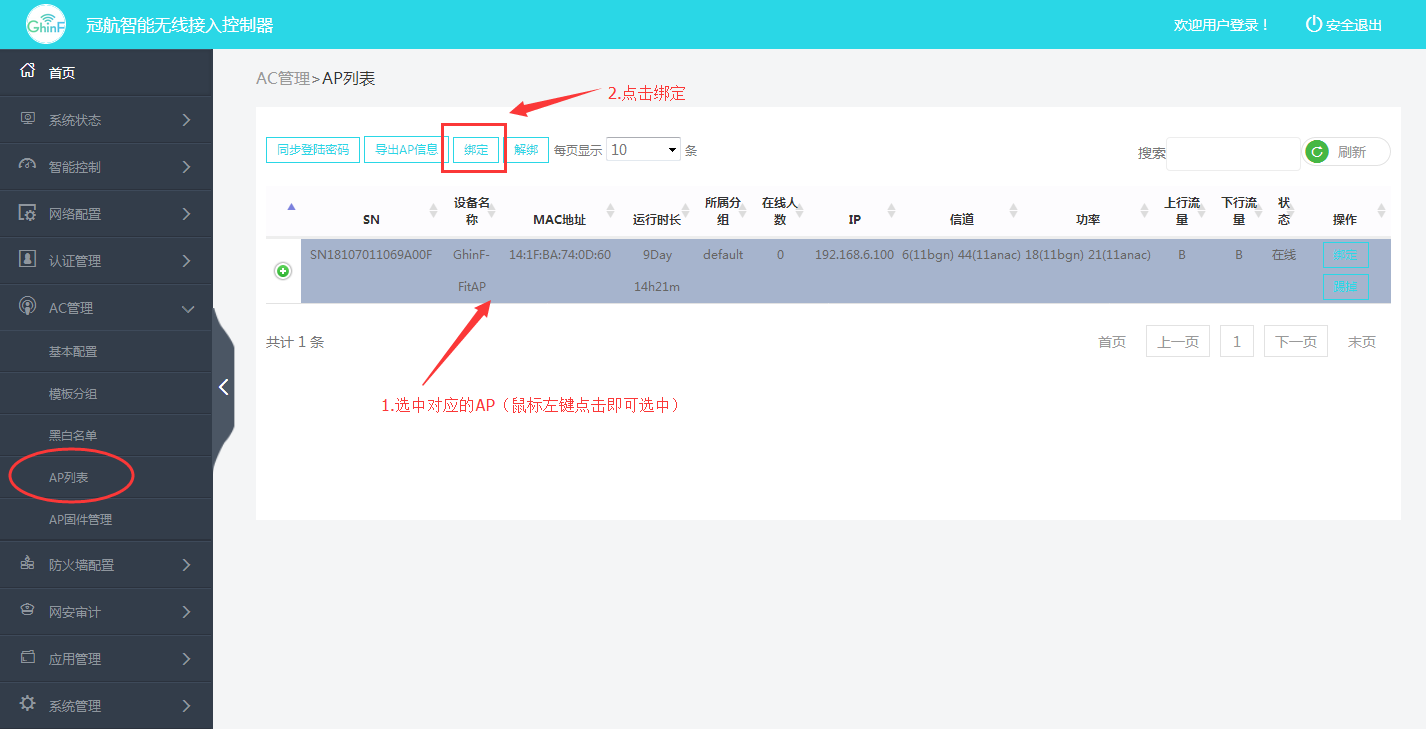Click the green refresh icon next to 刷新
This screenshot has width=1426, height=729.
click(1318, 152)
